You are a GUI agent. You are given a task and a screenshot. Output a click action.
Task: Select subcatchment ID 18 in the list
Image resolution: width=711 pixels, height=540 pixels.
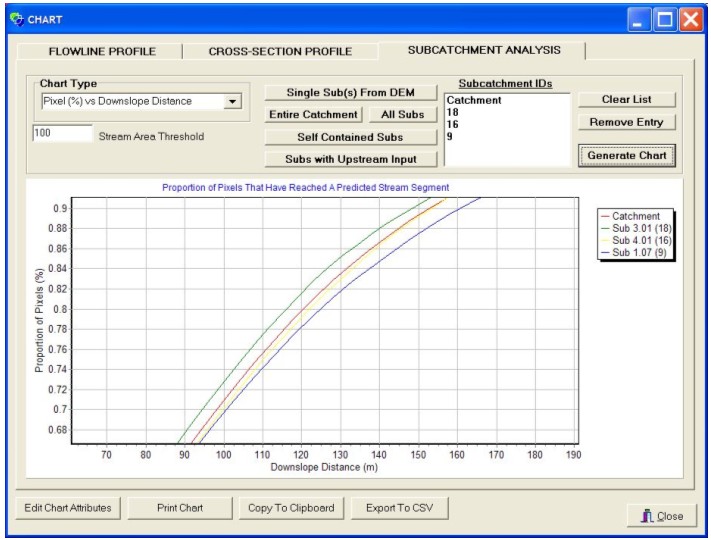(x=453, y=113)
